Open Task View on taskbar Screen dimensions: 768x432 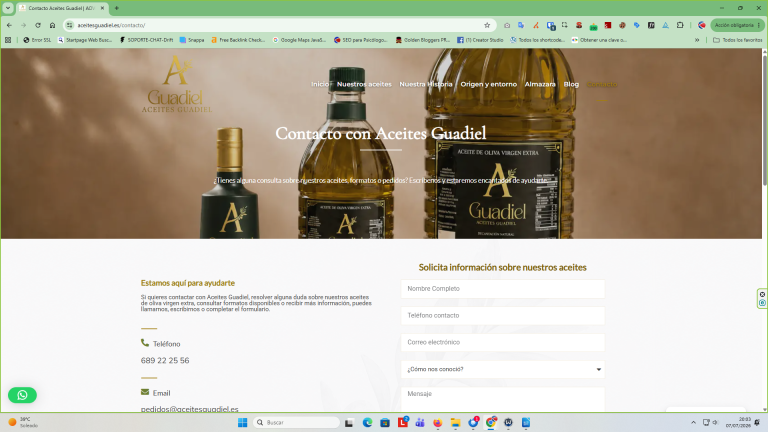tap(349, 422)
